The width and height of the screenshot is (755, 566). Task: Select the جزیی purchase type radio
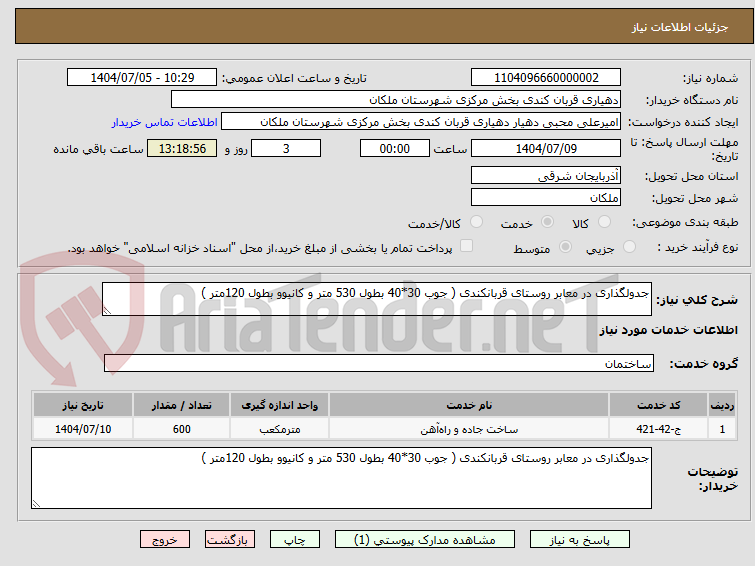click(629, 247)
